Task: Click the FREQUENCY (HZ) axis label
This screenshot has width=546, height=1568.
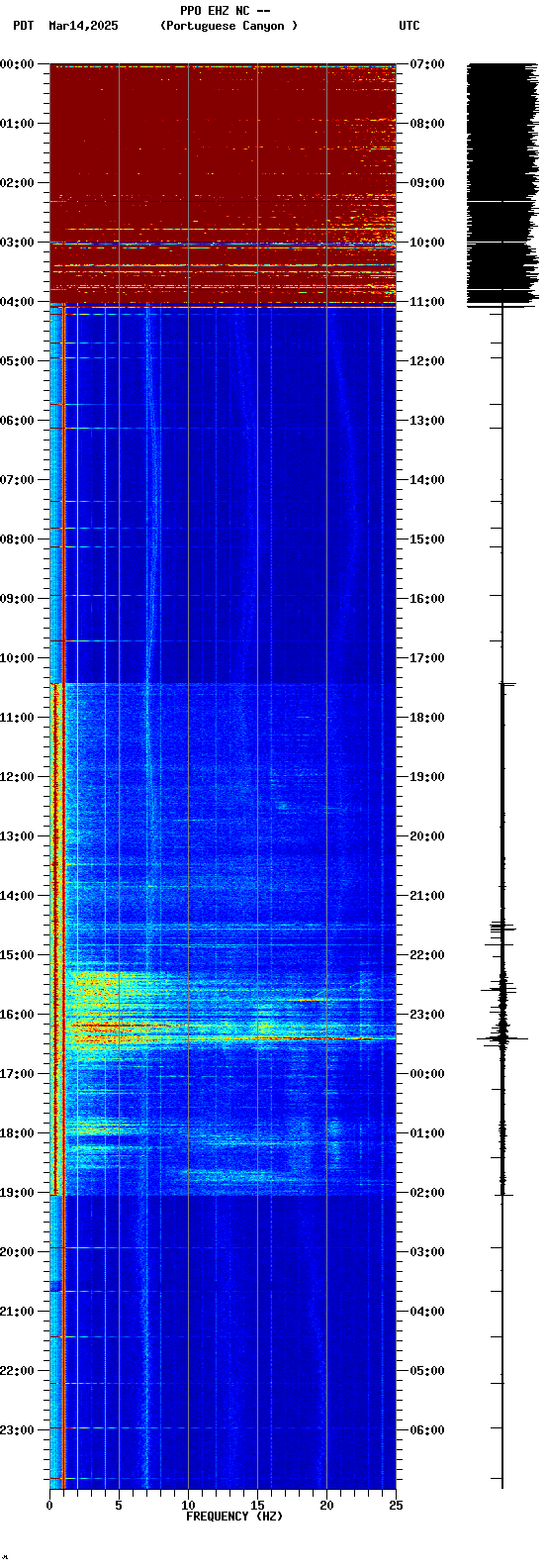Action: tap(234, 1517)
